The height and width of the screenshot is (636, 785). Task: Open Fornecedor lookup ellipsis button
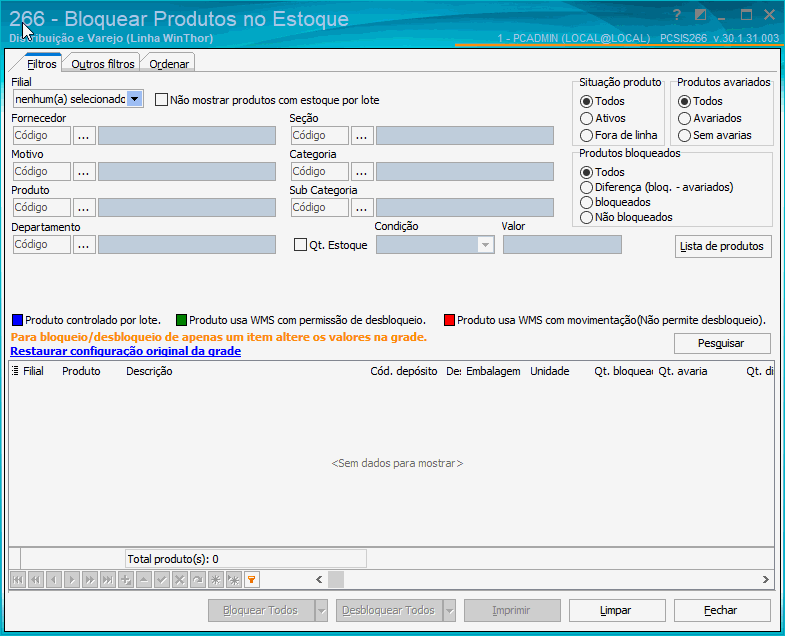[84, 136]
